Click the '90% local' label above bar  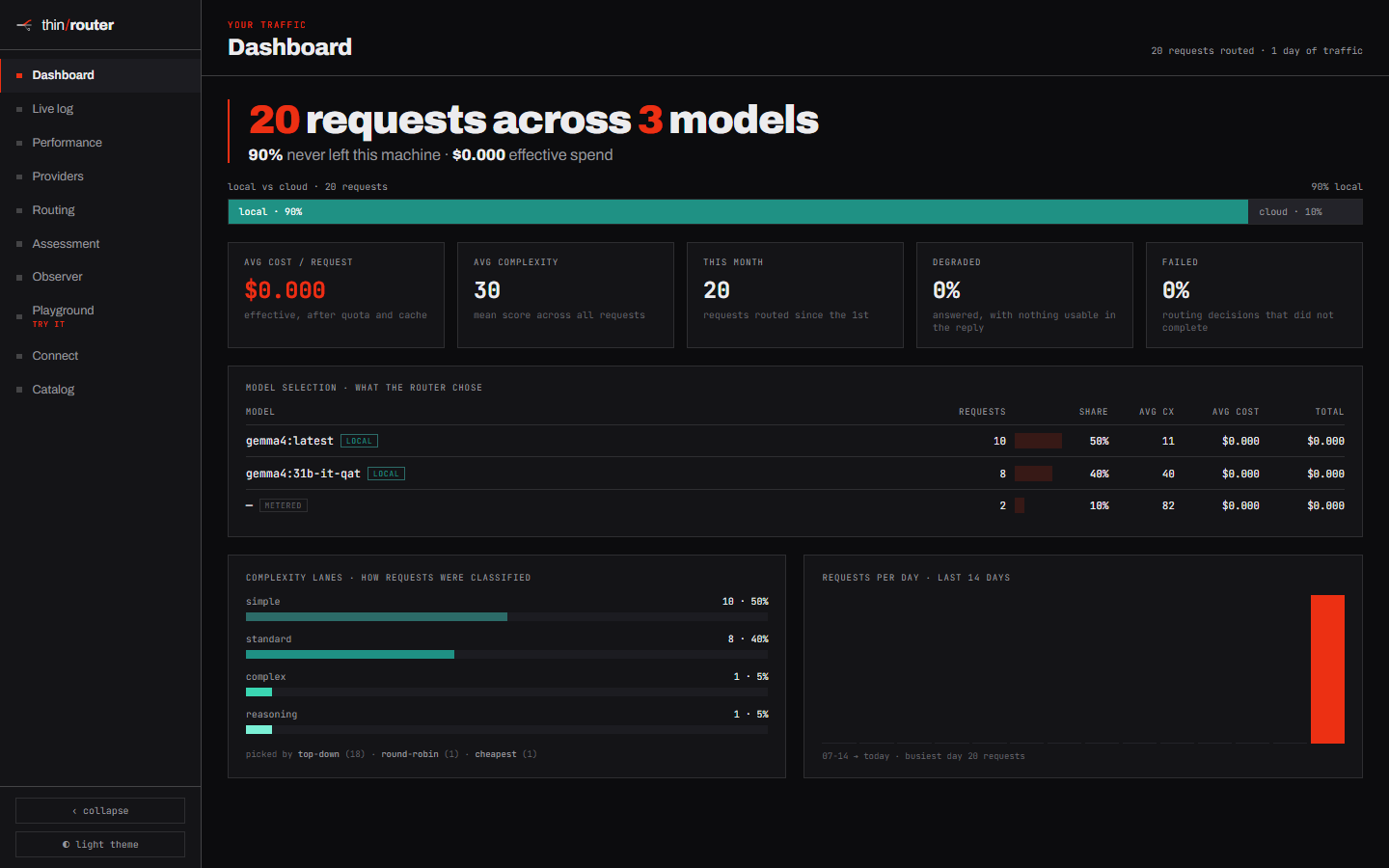pyautogui.click(x=1337, y=187)
